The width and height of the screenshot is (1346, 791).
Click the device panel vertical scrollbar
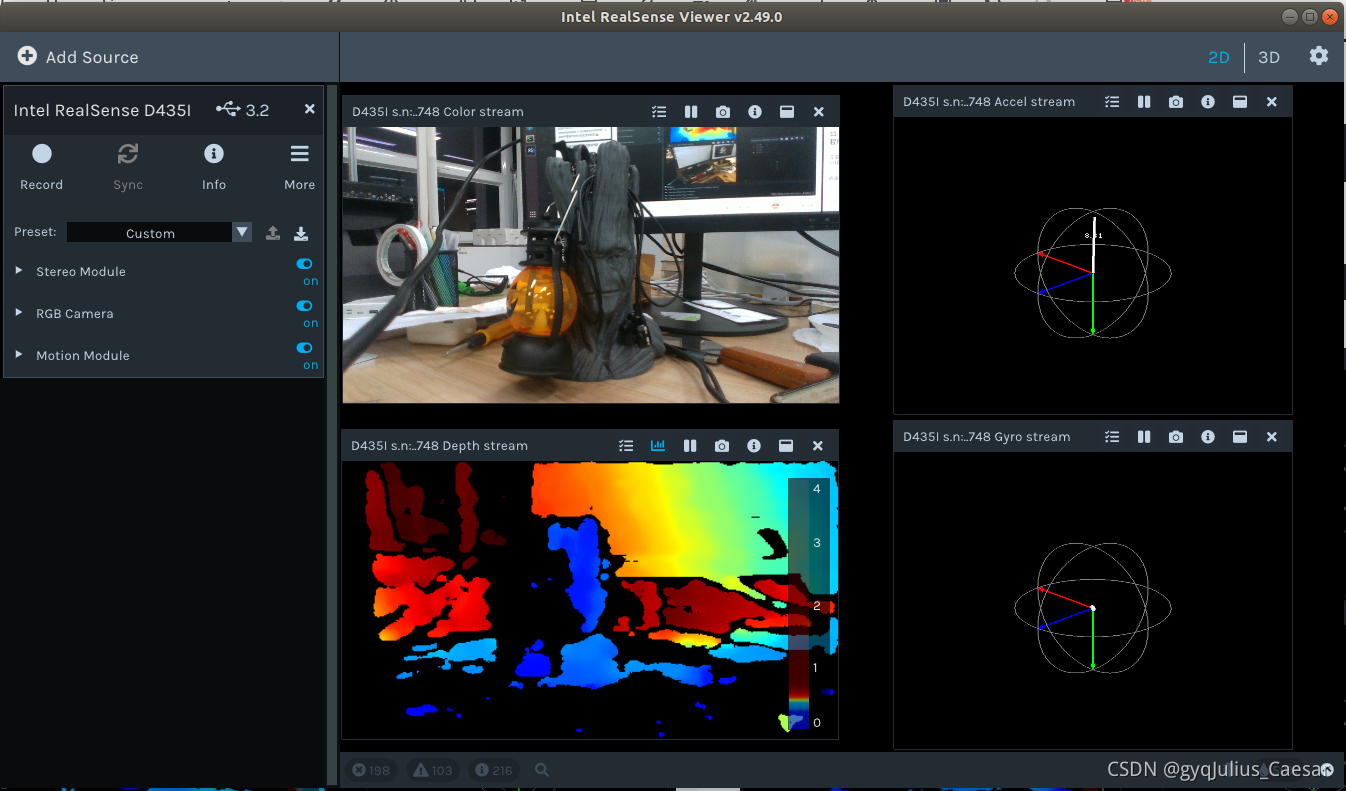(332, 435)
